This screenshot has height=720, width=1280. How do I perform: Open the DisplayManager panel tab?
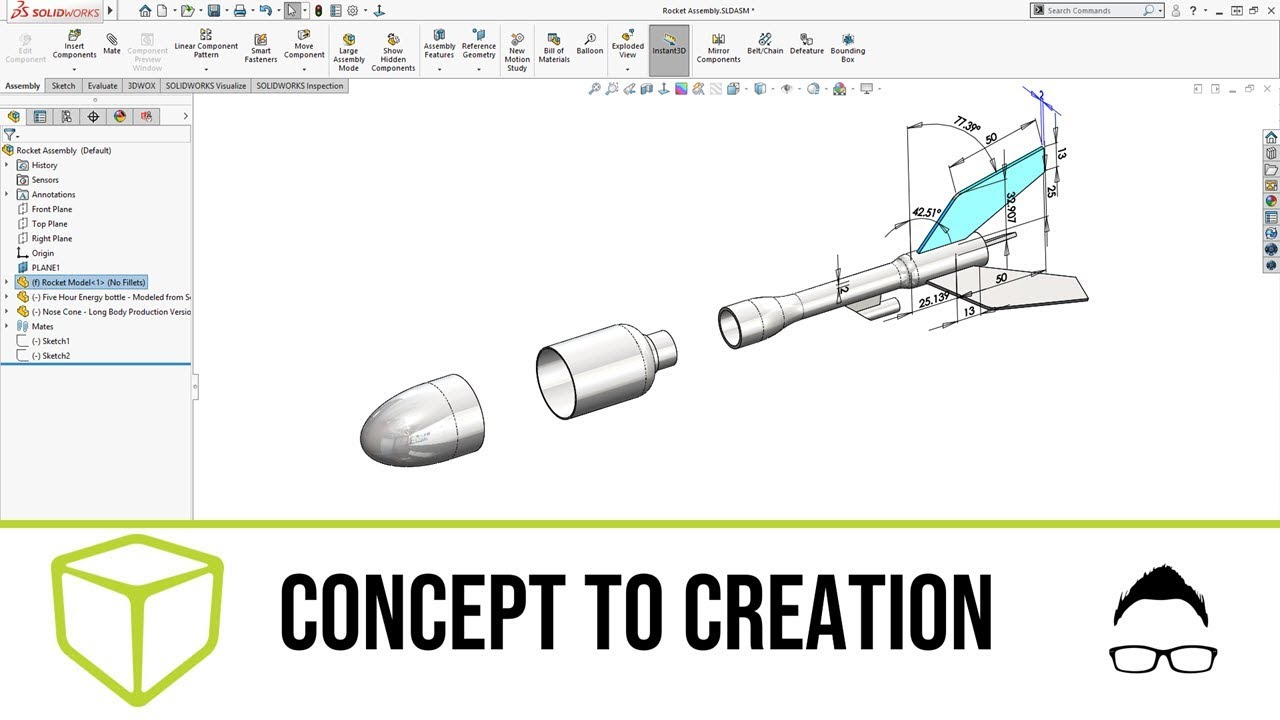pyautogui.click(x=120, y=116)
